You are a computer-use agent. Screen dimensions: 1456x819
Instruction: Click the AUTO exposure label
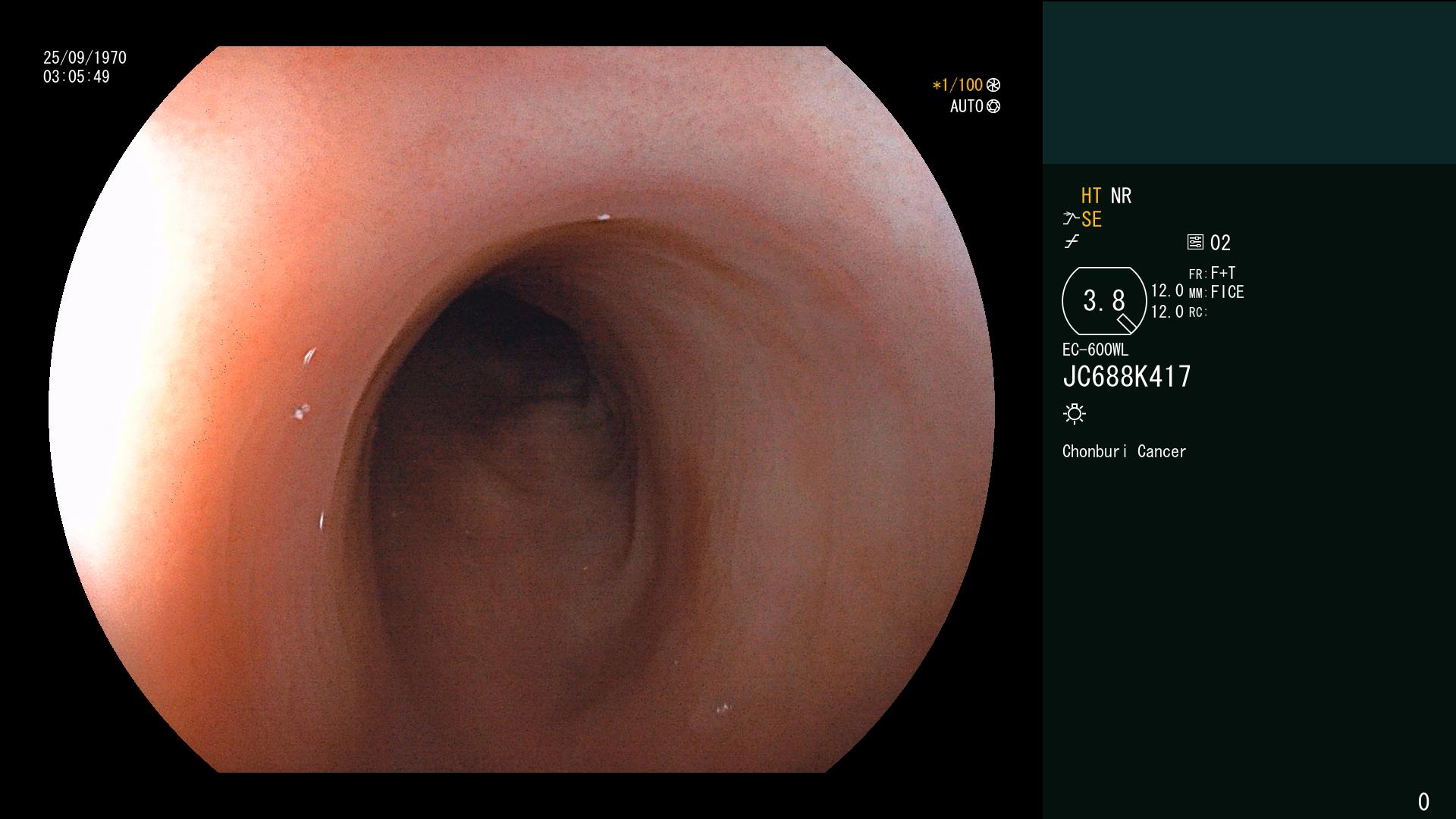click(x=967, y=107)
